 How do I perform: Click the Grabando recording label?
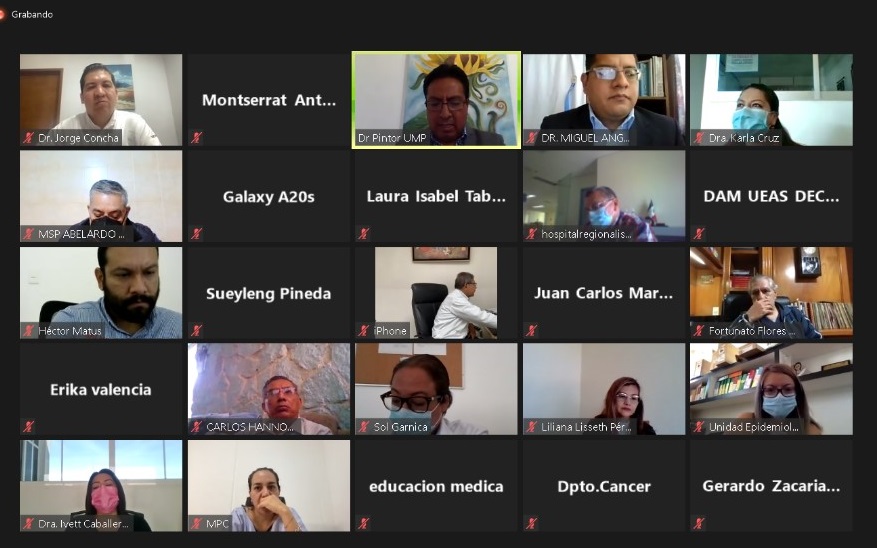click(x=32, y=15)
